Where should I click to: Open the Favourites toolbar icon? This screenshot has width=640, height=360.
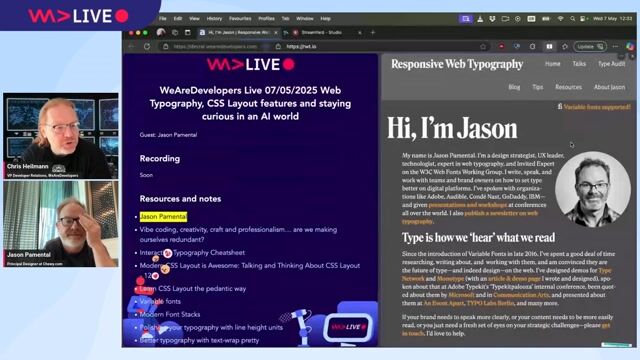point(565,47)
